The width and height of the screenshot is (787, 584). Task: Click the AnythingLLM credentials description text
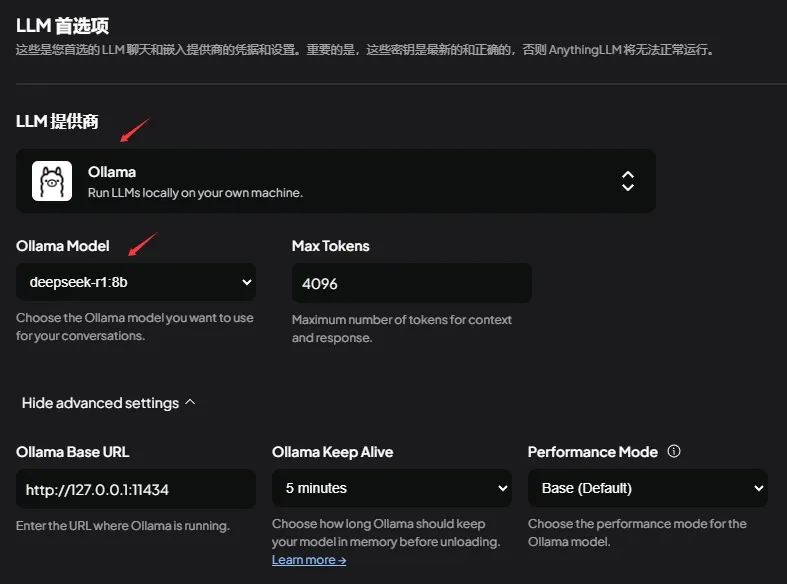(x=365, y=50)
